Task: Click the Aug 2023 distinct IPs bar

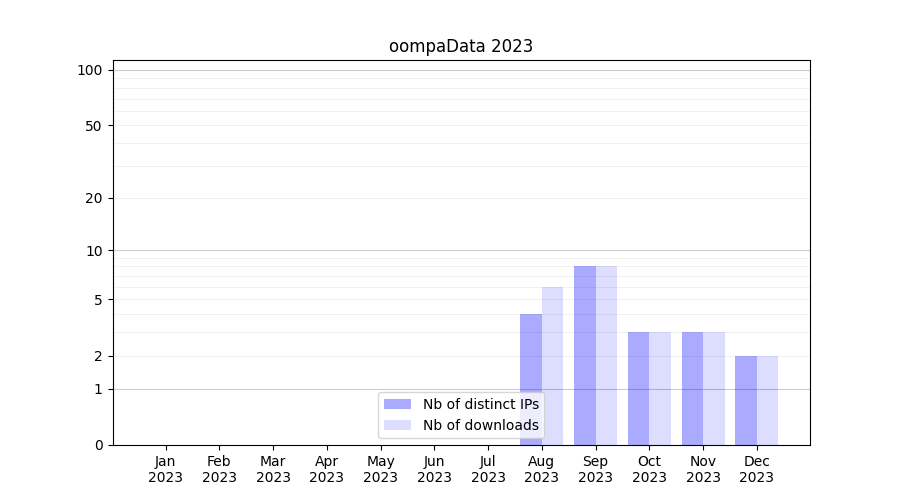Action: [530, 380]
